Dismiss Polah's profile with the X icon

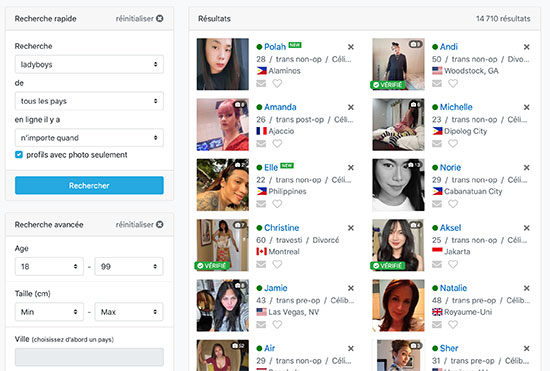click(x=351, y=47)
